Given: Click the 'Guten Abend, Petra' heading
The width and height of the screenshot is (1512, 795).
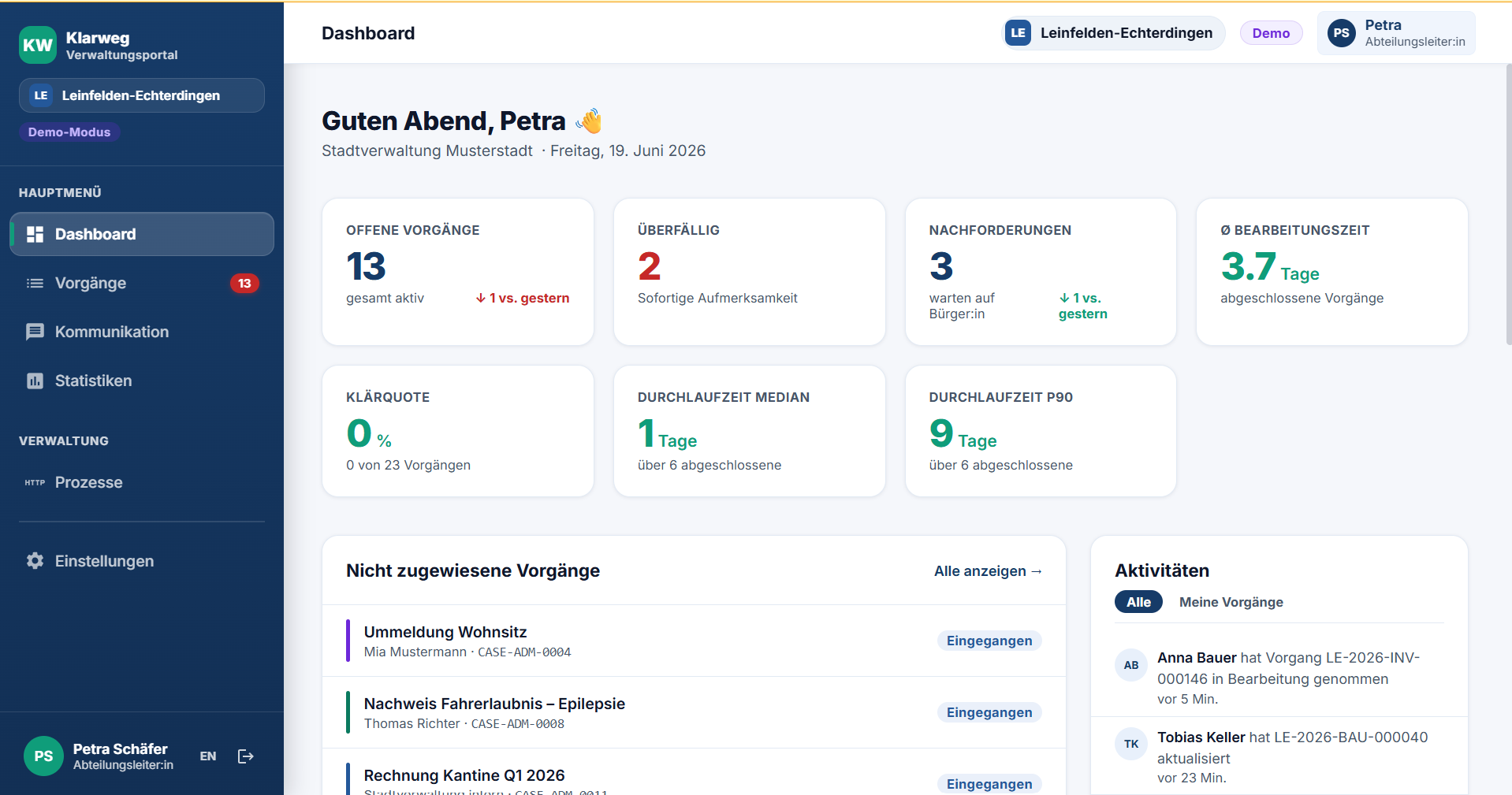Looking at the screenshot, I should pos(444,121).
